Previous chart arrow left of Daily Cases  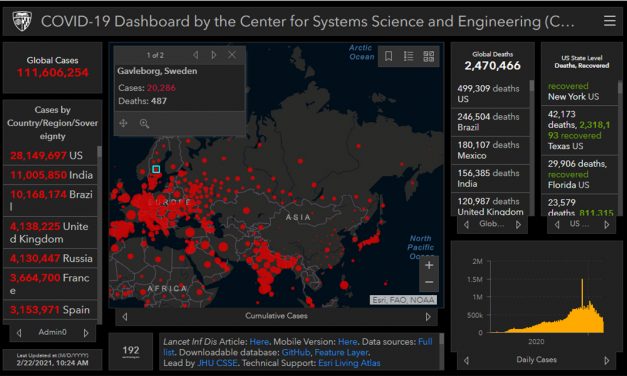pyautogui.click(x=466, y=360)
